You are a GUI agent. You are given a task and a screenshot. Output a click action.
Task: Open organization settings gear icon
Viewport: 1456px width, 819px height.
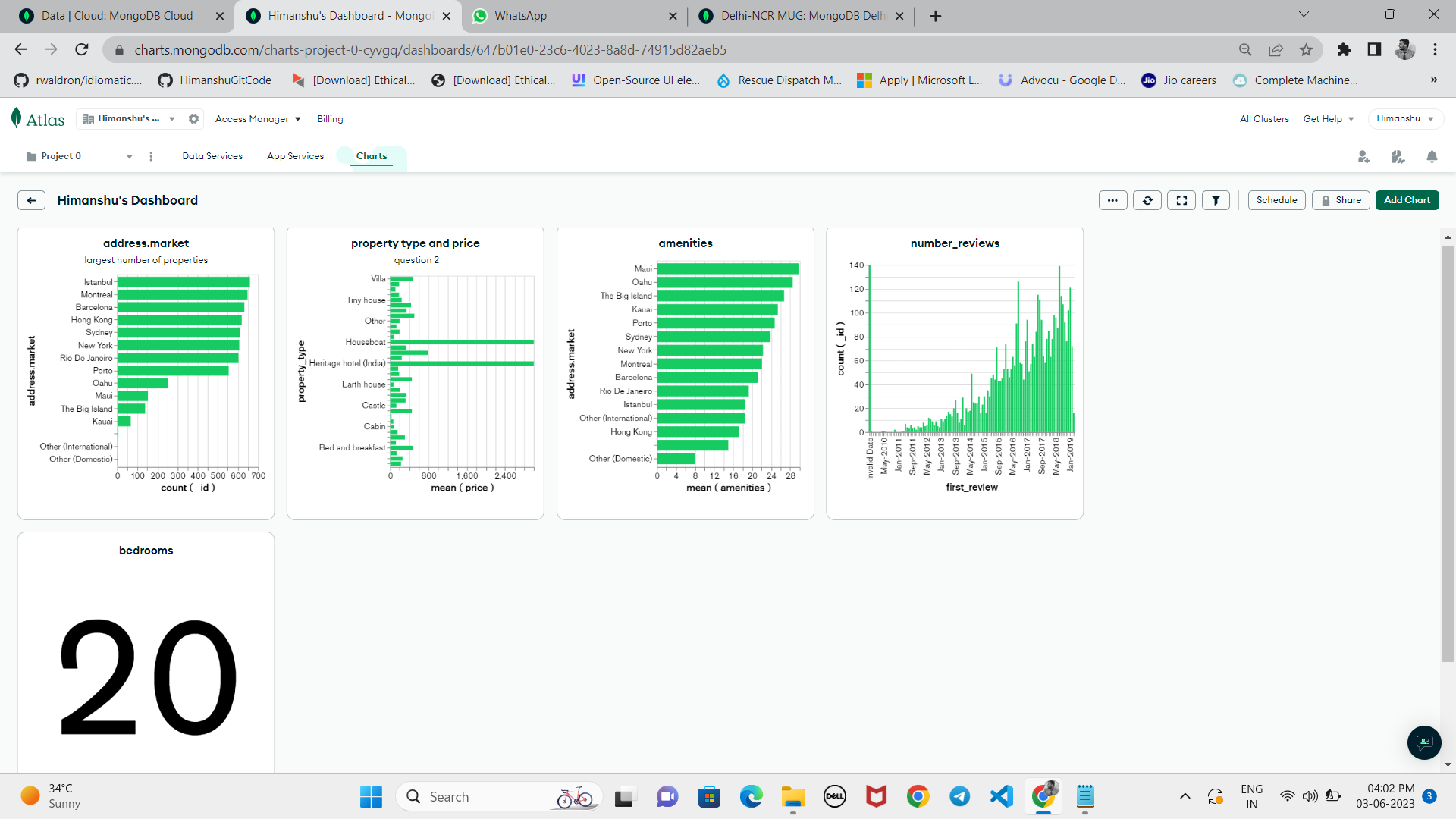tap(194, 119)
